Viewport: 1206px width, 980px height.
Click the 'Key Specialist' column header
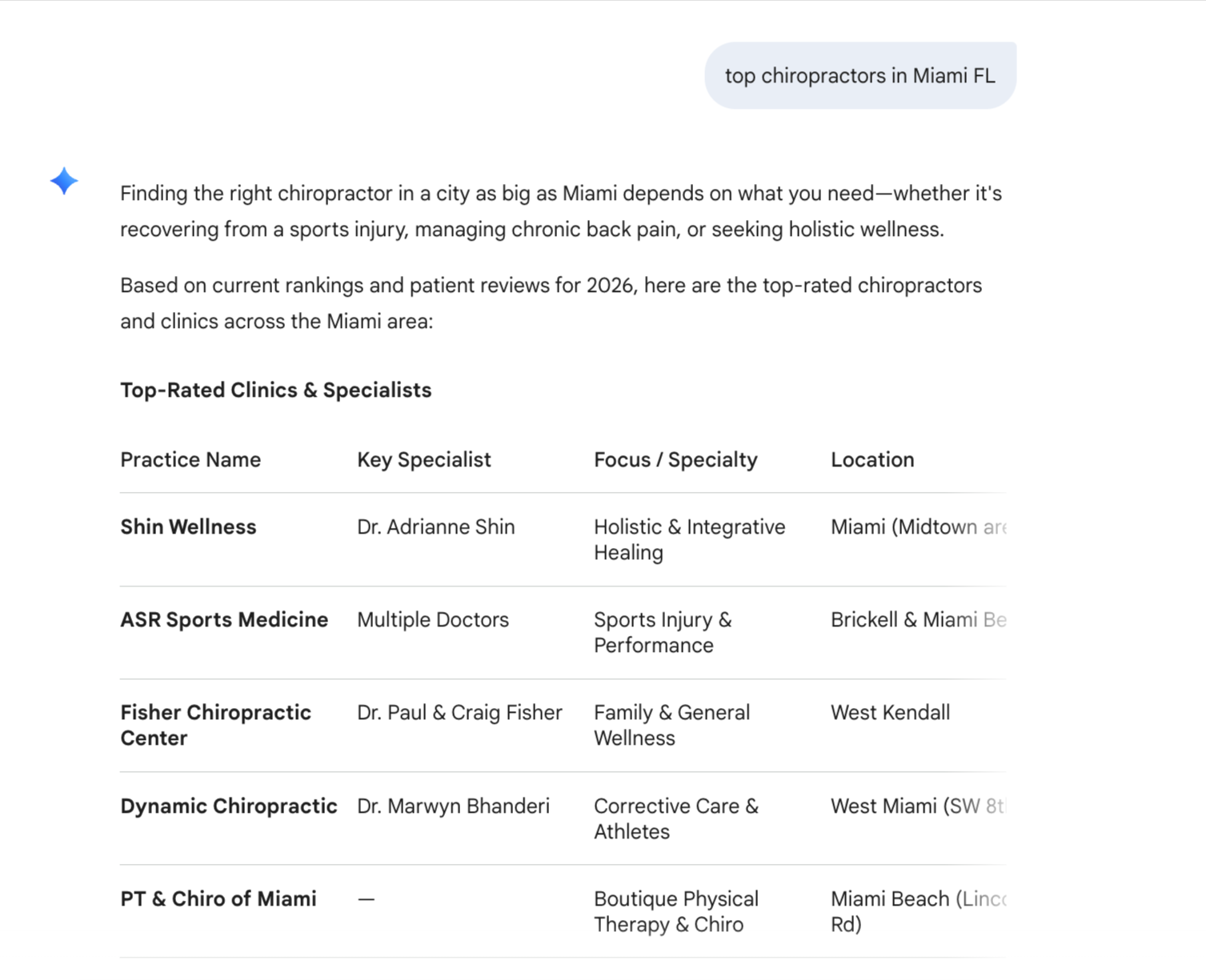423,460
